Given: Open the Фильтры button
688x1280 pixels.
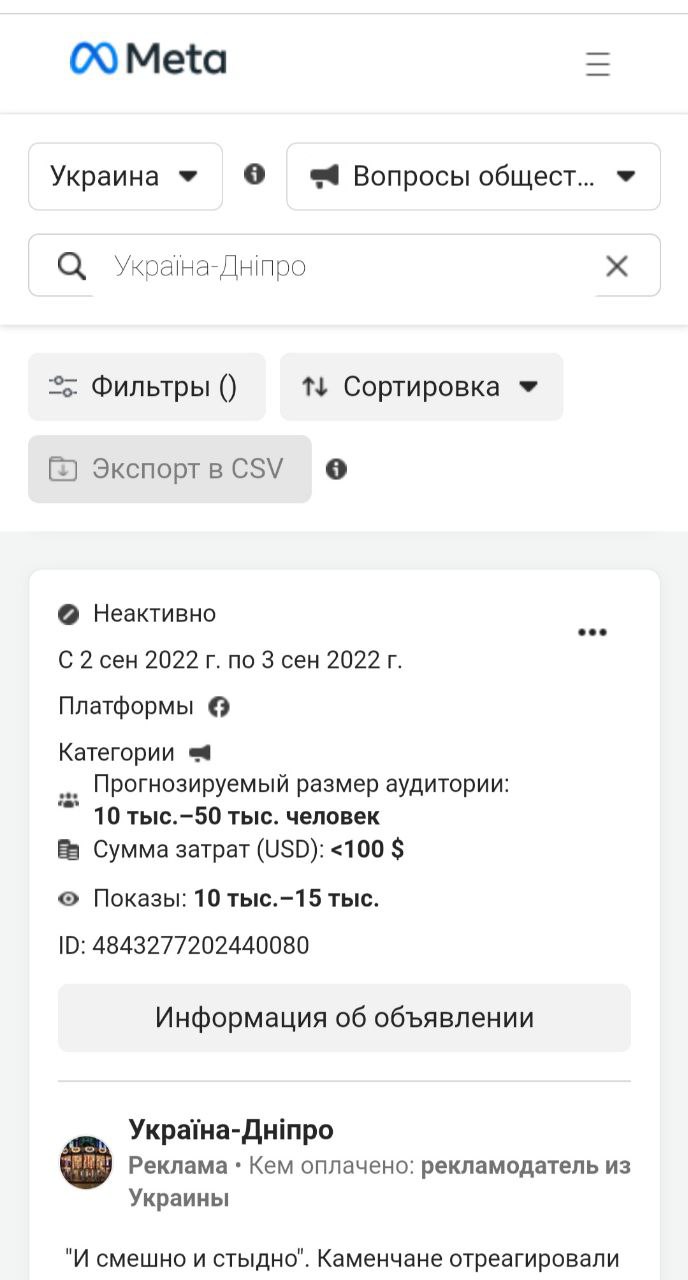Looking at the screenshot, I should point(147,387).
